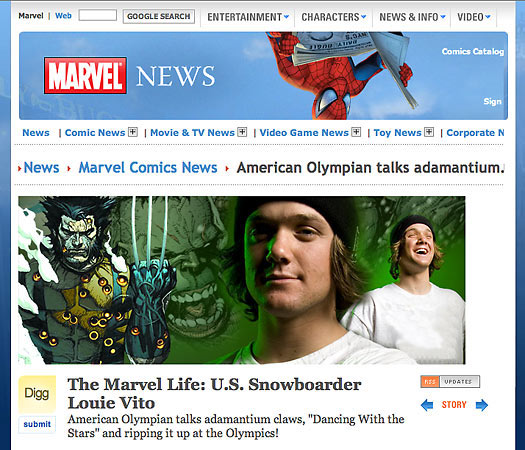Expand the Toy News plus icon

(x=429, y=132)
